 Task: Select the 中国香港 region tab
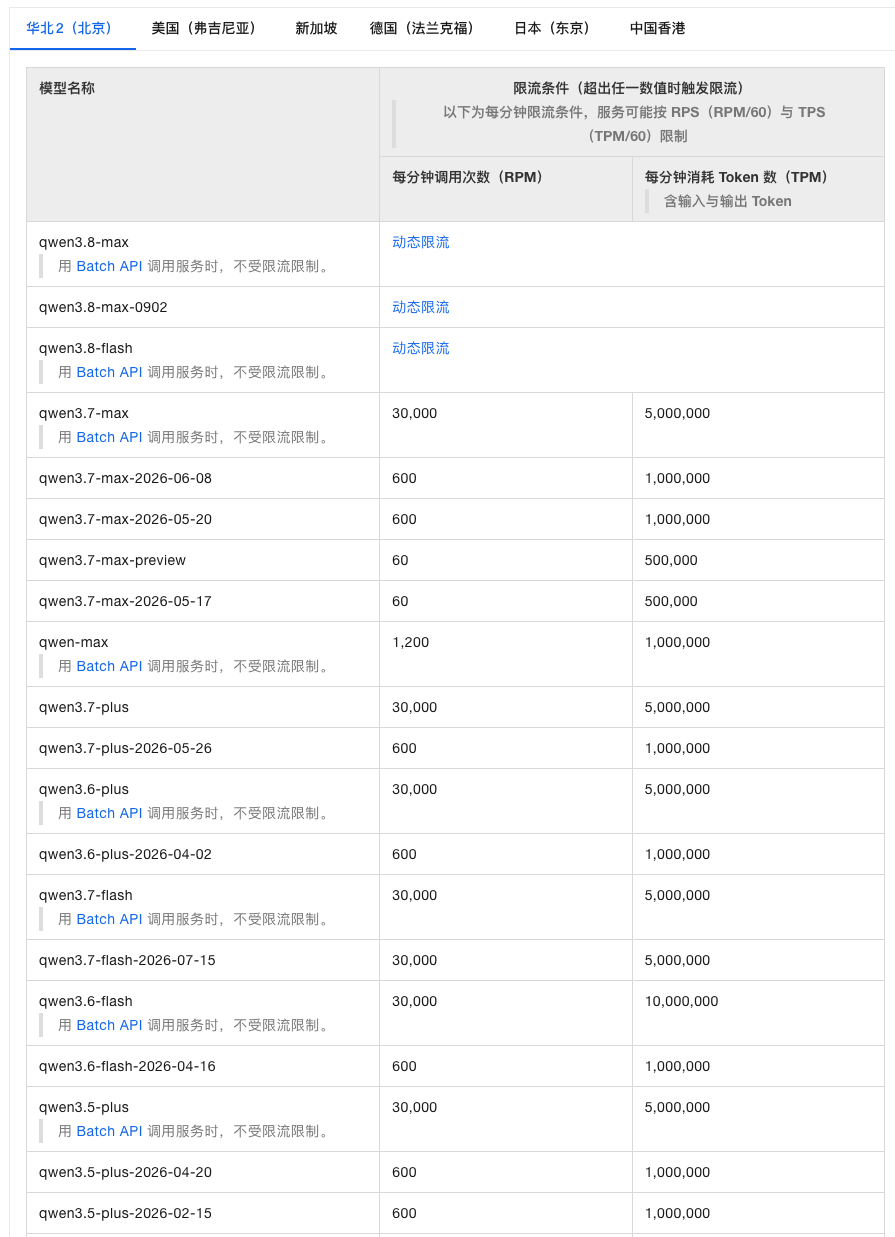(x=658, y=28)
